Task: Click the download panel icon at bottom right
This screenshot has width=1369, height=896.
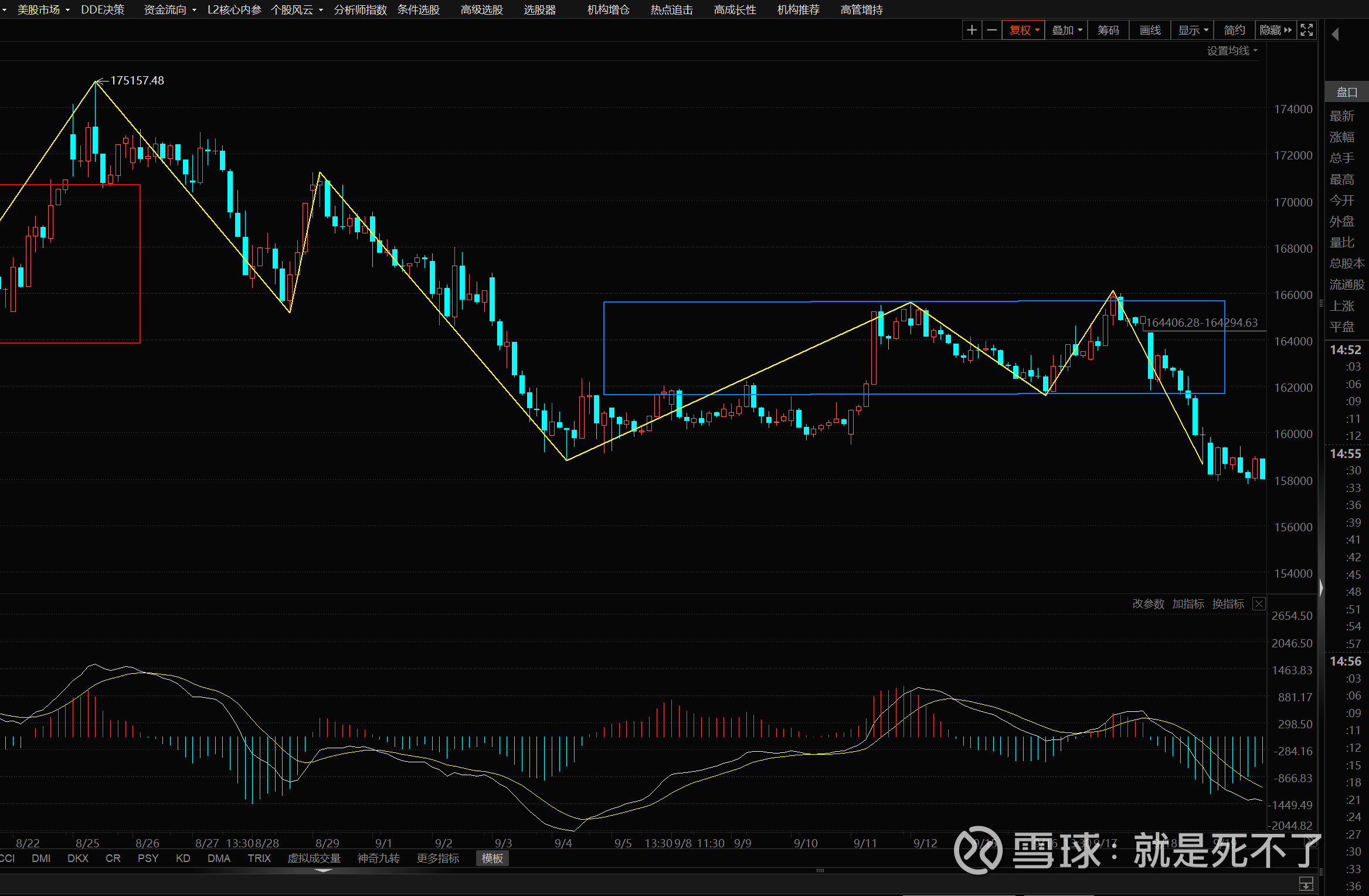Action: pyautogui.click(x=1306, y=883)
